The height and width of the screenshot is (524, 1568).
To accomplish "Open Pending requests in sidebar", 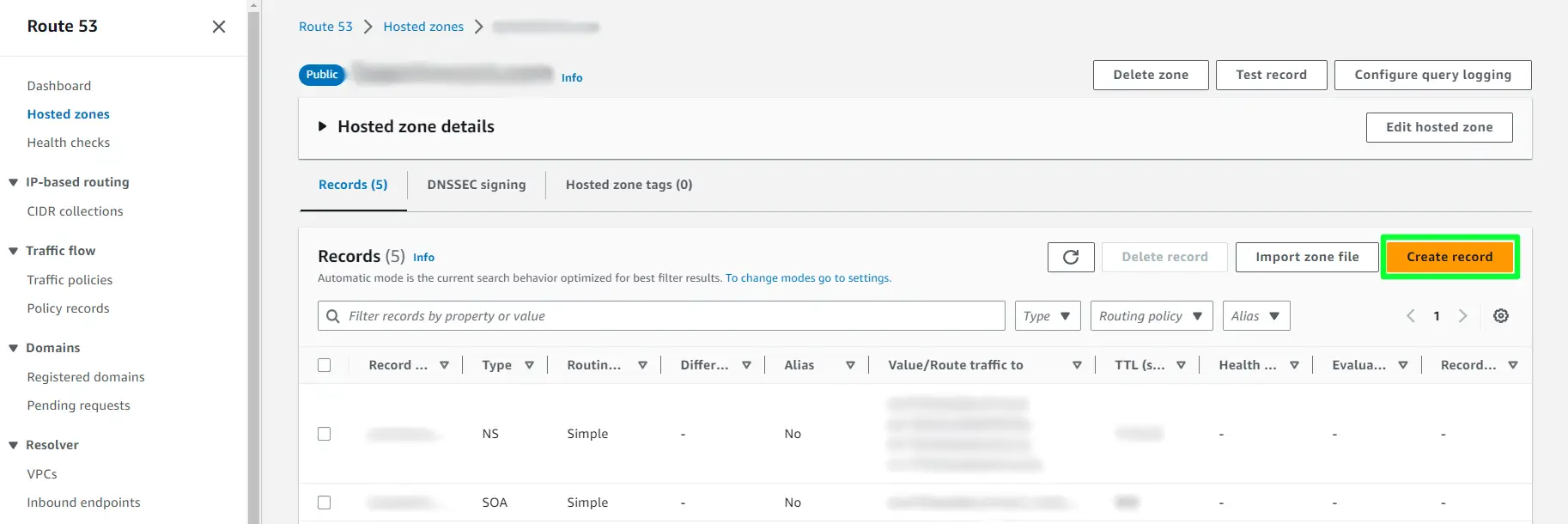I will point(79,405).
